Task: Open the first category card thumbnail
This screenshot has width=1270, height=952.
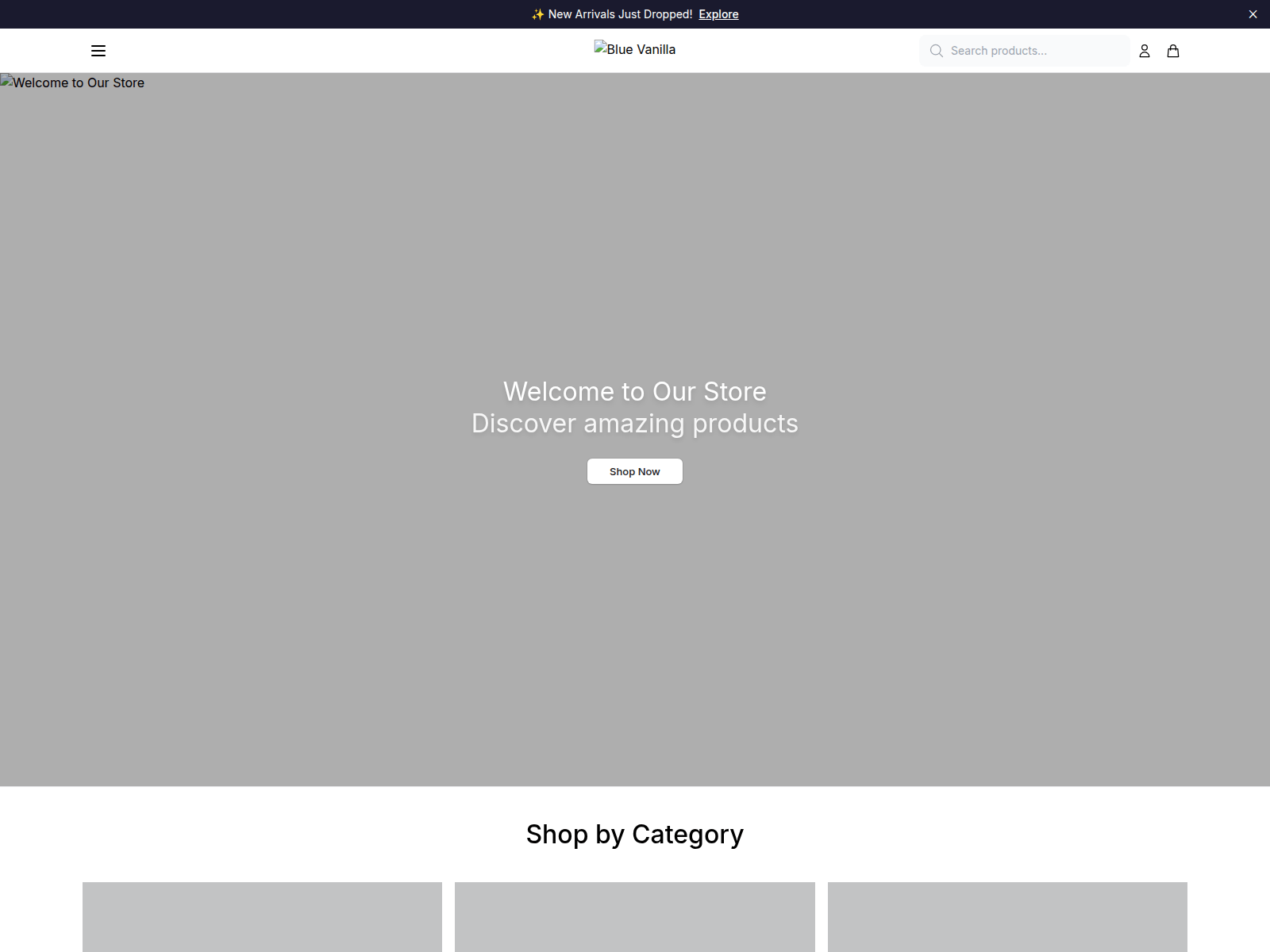Action: (x=262, y=917)
